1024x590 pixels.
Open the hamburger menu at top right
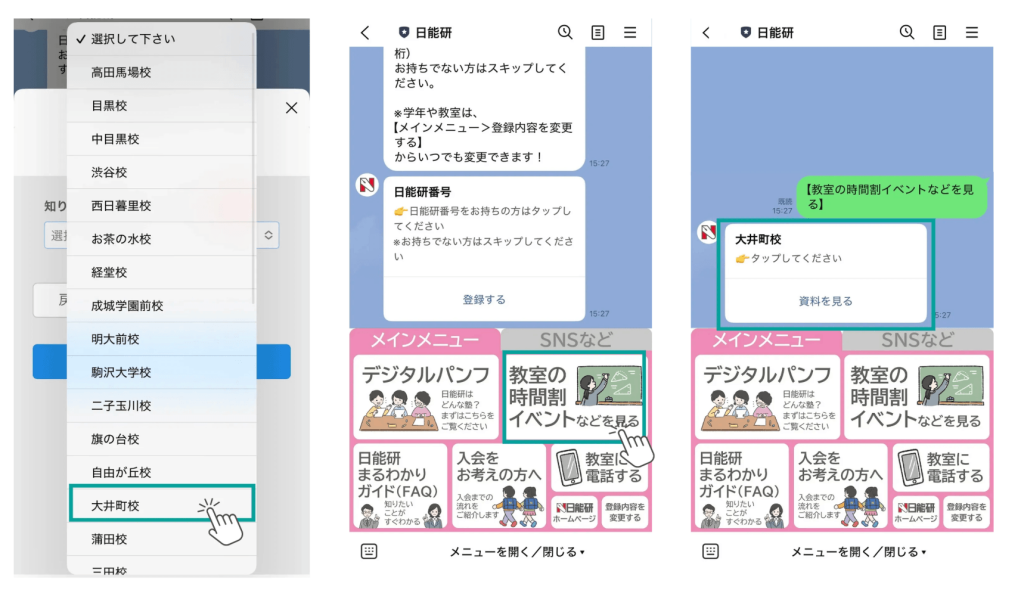[629, 32]
